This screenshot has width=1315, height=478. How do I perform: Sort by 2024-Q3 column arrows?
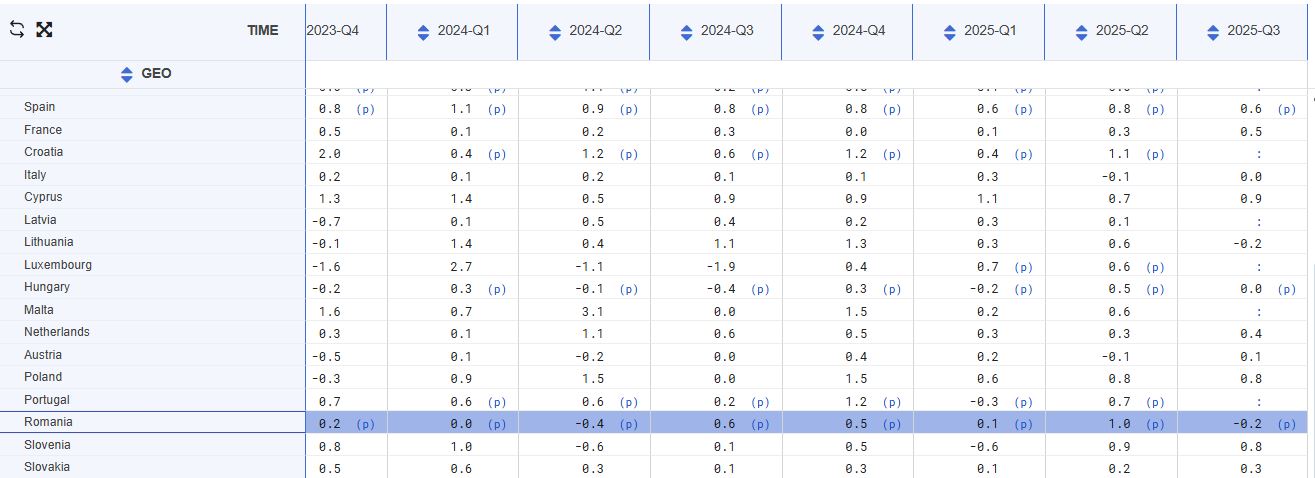[687, 32]
